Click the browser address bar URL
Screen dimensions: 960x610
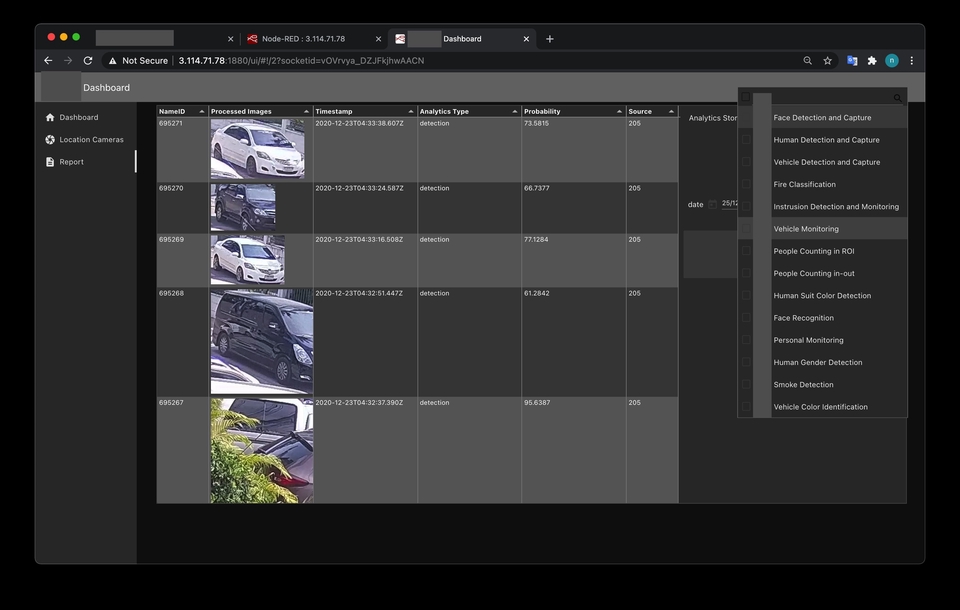tap(301, 61)
